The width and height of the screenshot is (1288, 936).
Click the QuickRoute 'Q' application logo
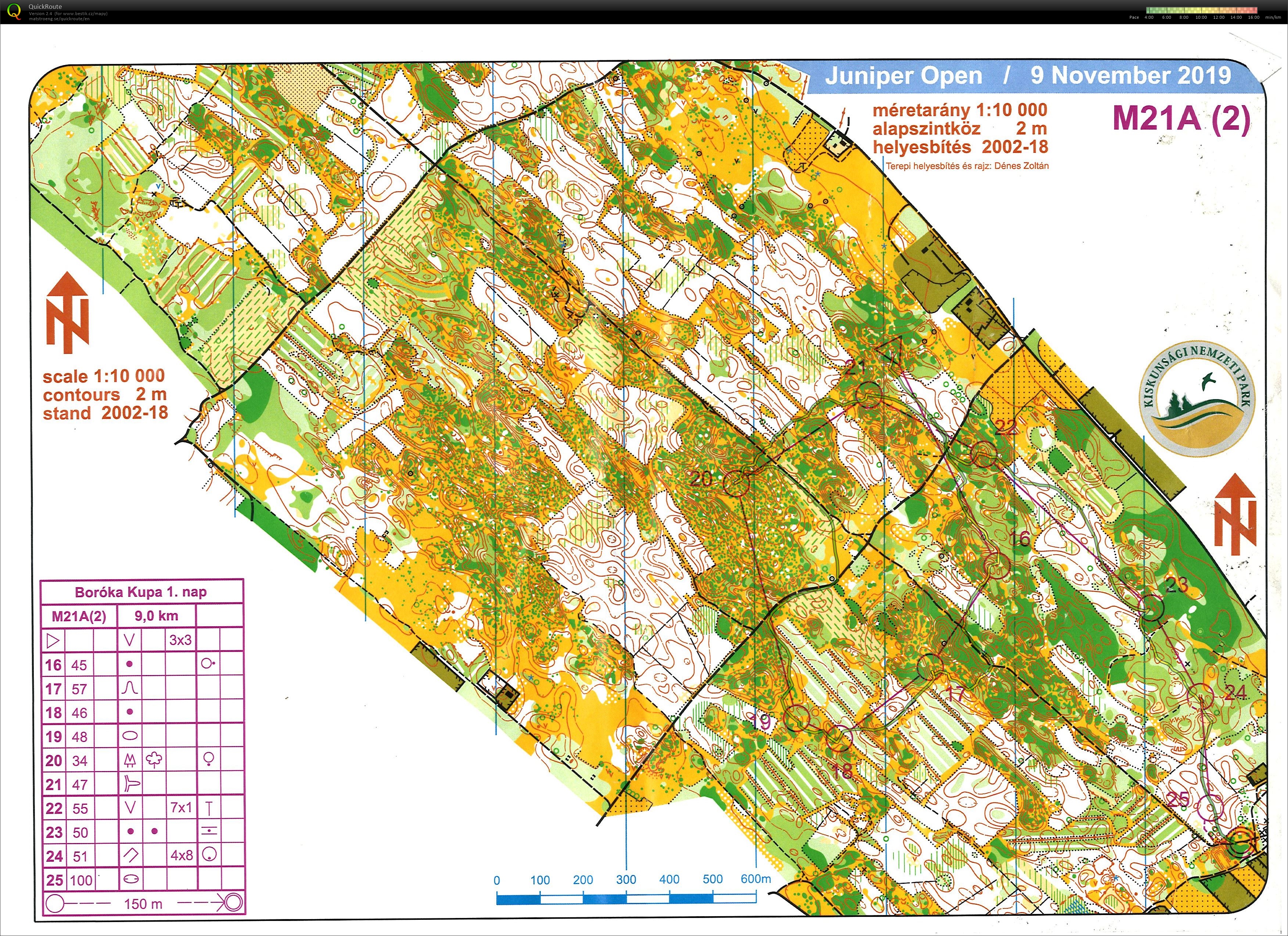(14, 11)
